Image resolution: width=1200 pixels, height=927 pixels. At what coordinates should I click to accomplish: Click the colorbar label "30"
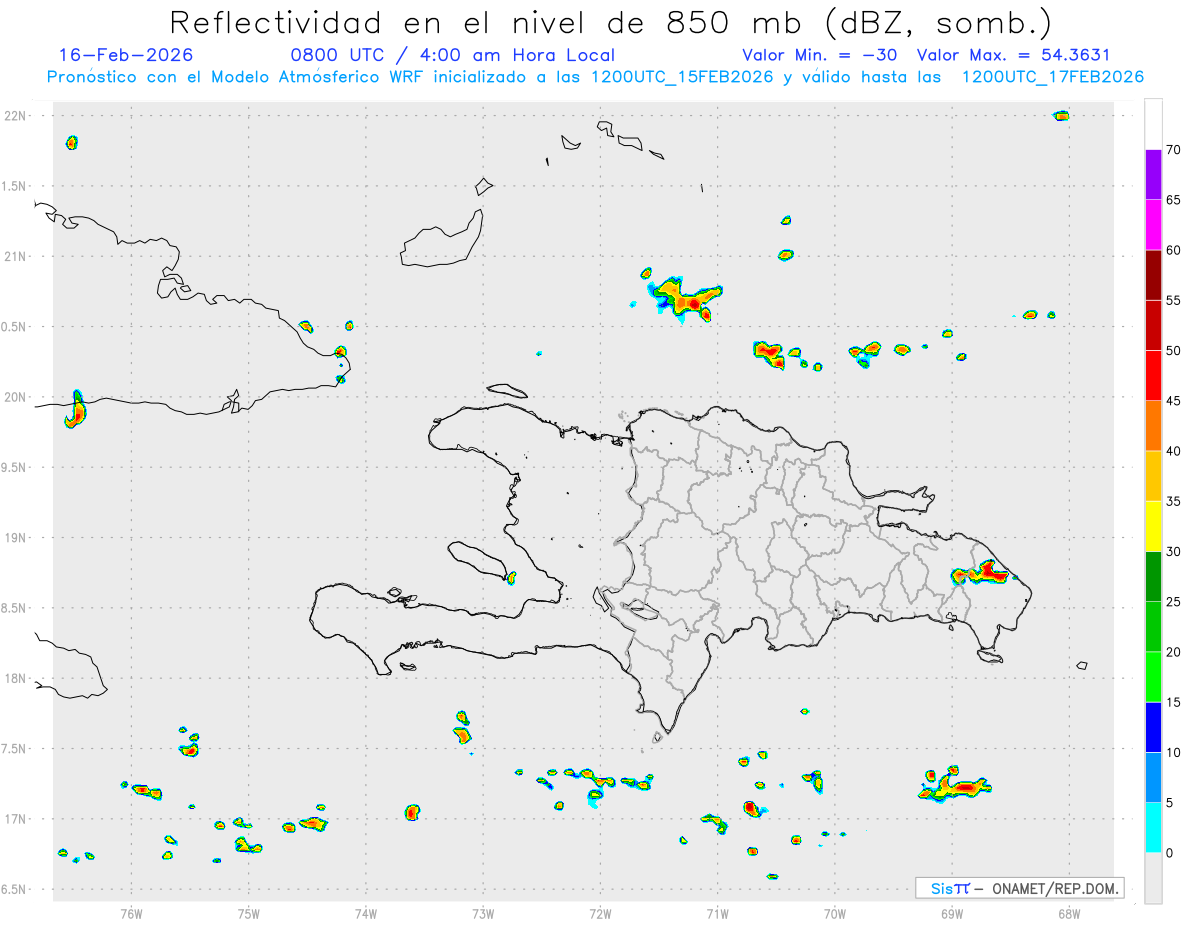pos(1173,552)
